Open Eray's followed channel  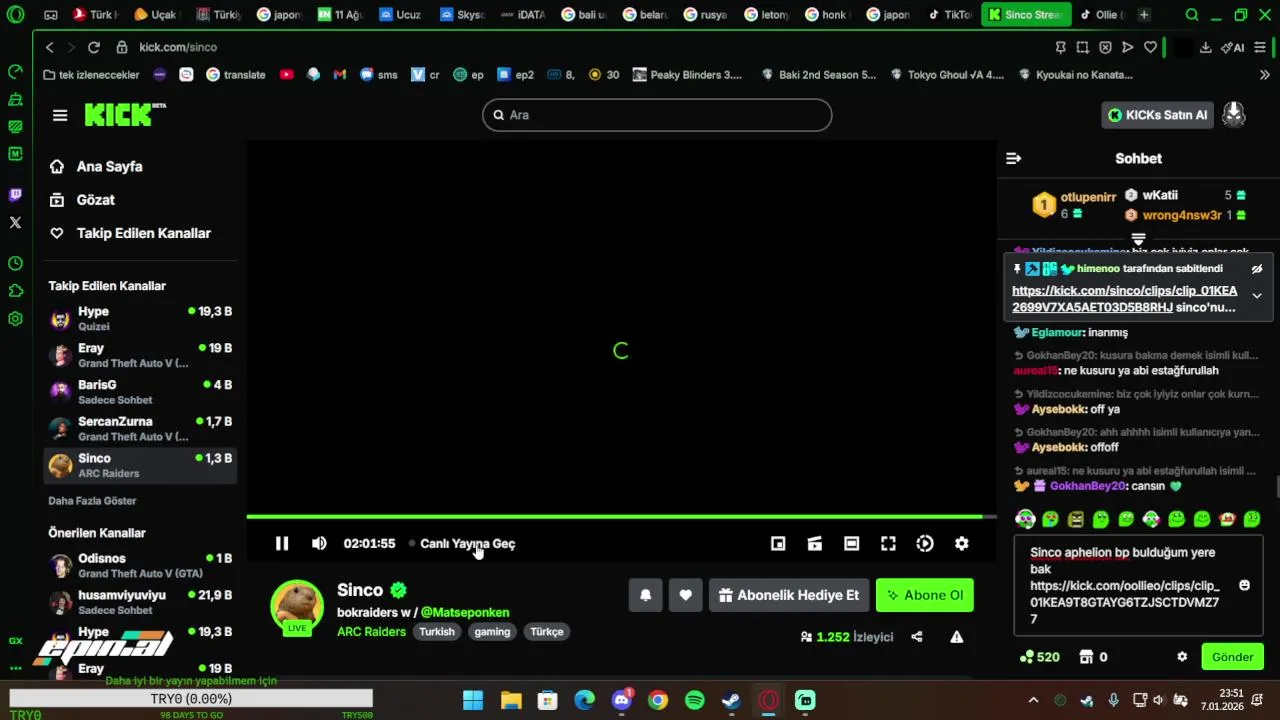pos(141,355)
